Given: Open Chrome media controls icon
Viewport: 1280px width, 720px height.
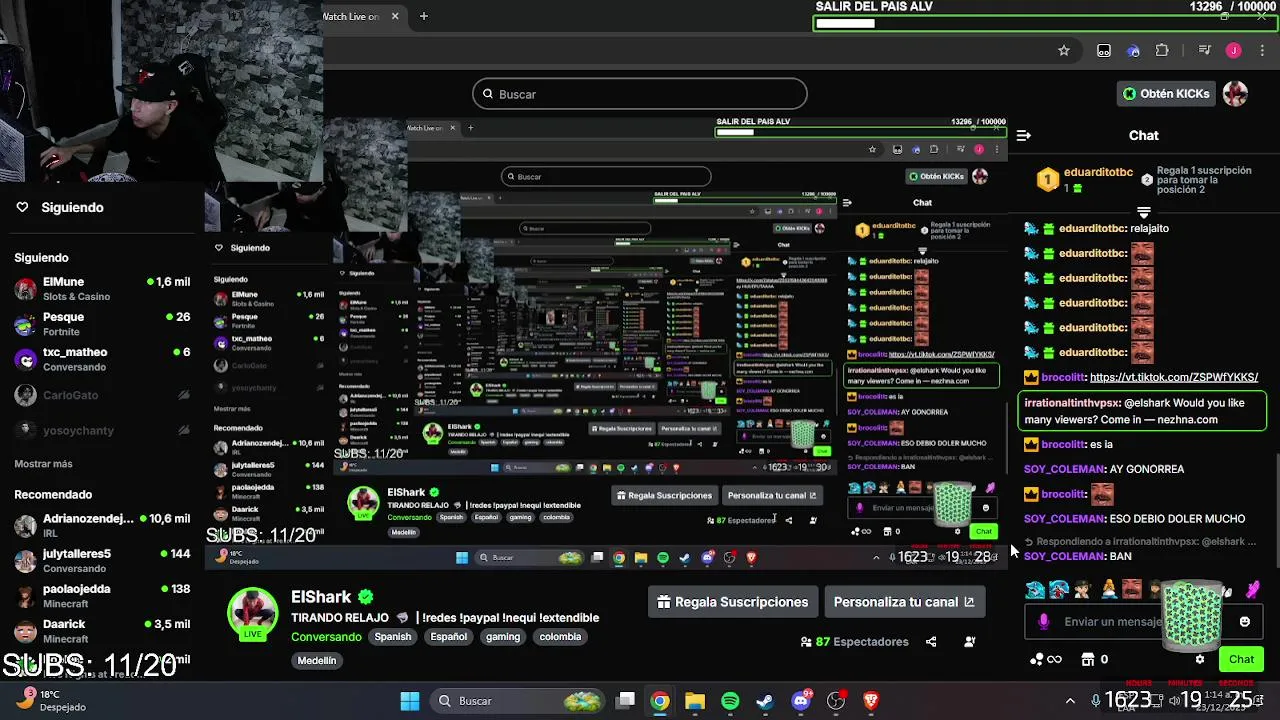Looking at the screenshot, I should pyautogui.click(x=1205, y=51).
